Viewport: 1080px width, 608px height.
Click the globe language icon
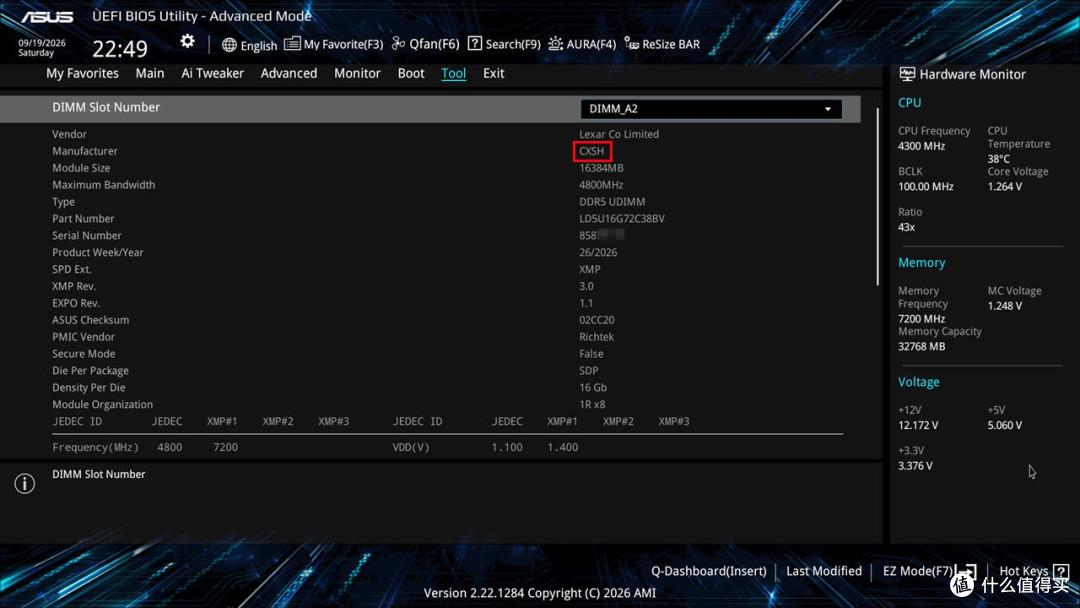(229, 45)
